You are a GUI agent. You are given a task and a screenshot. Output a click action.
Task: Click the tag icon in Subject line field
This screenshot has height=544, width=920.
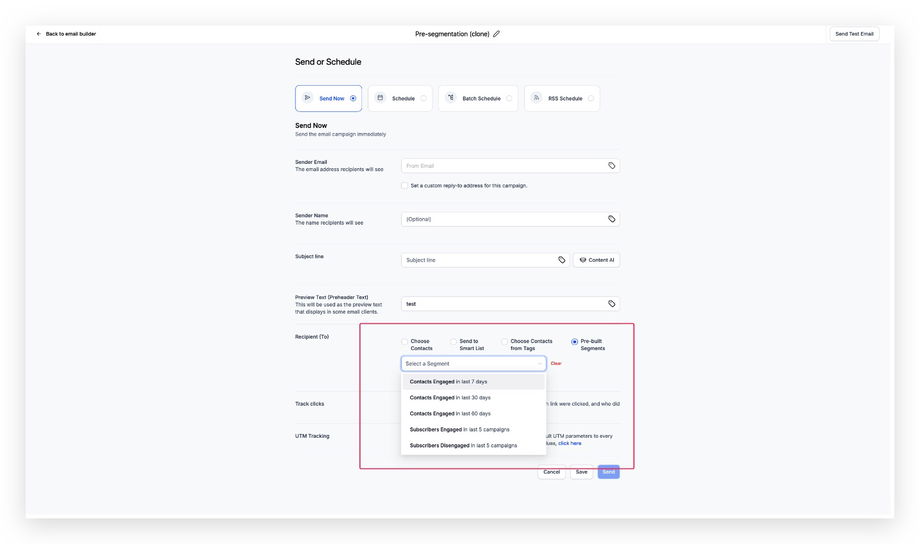(562, 260)
